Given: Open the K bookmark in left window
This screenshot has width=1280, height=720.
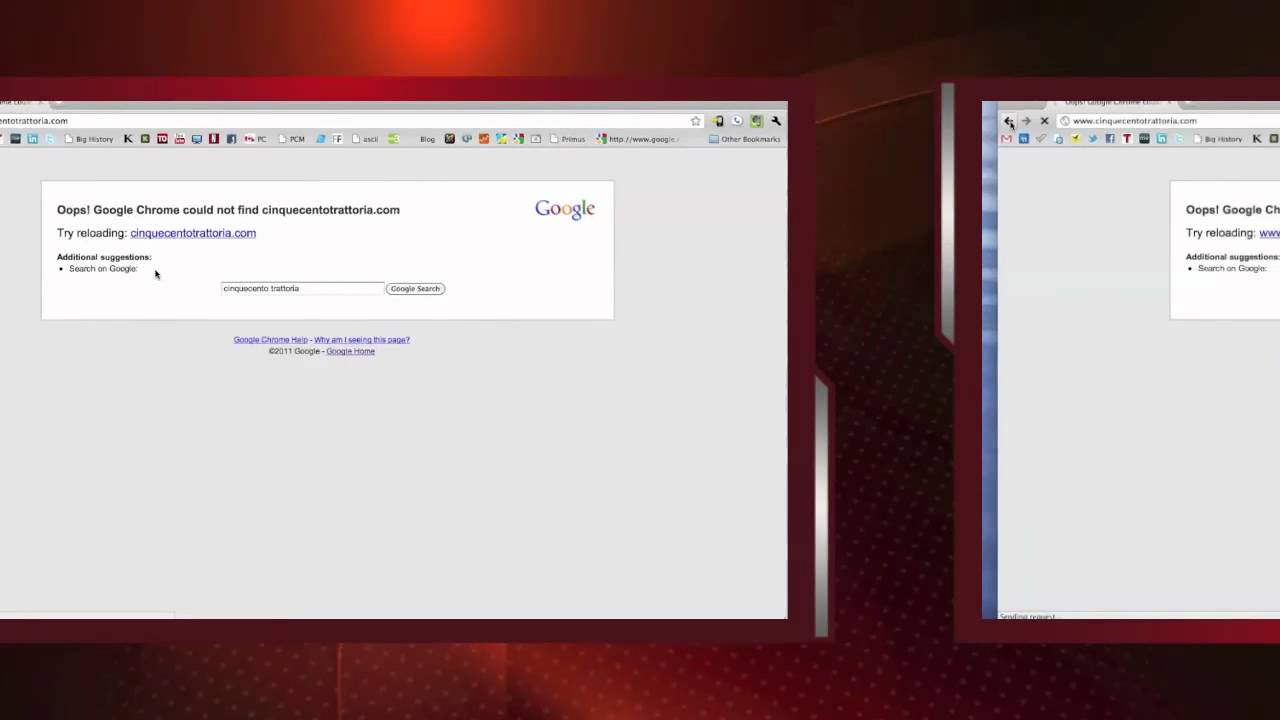Looking at the screenshot, I should coord(128,139).
